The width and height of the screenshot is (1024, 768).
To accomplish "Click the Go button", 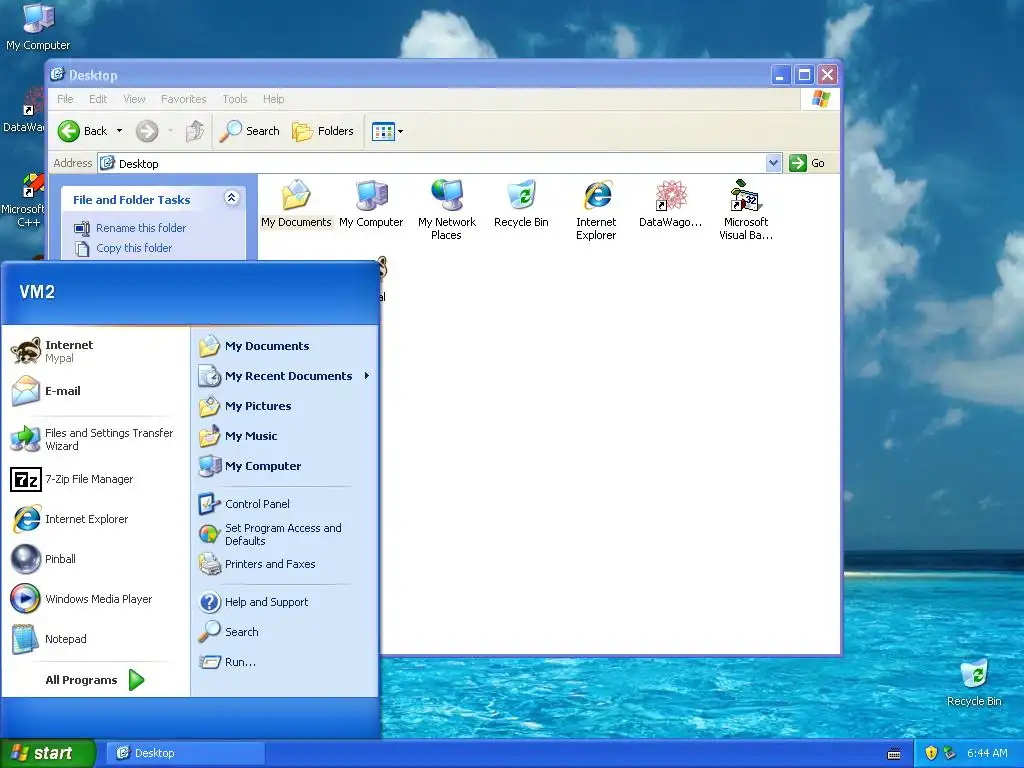I will click(807, 163).
